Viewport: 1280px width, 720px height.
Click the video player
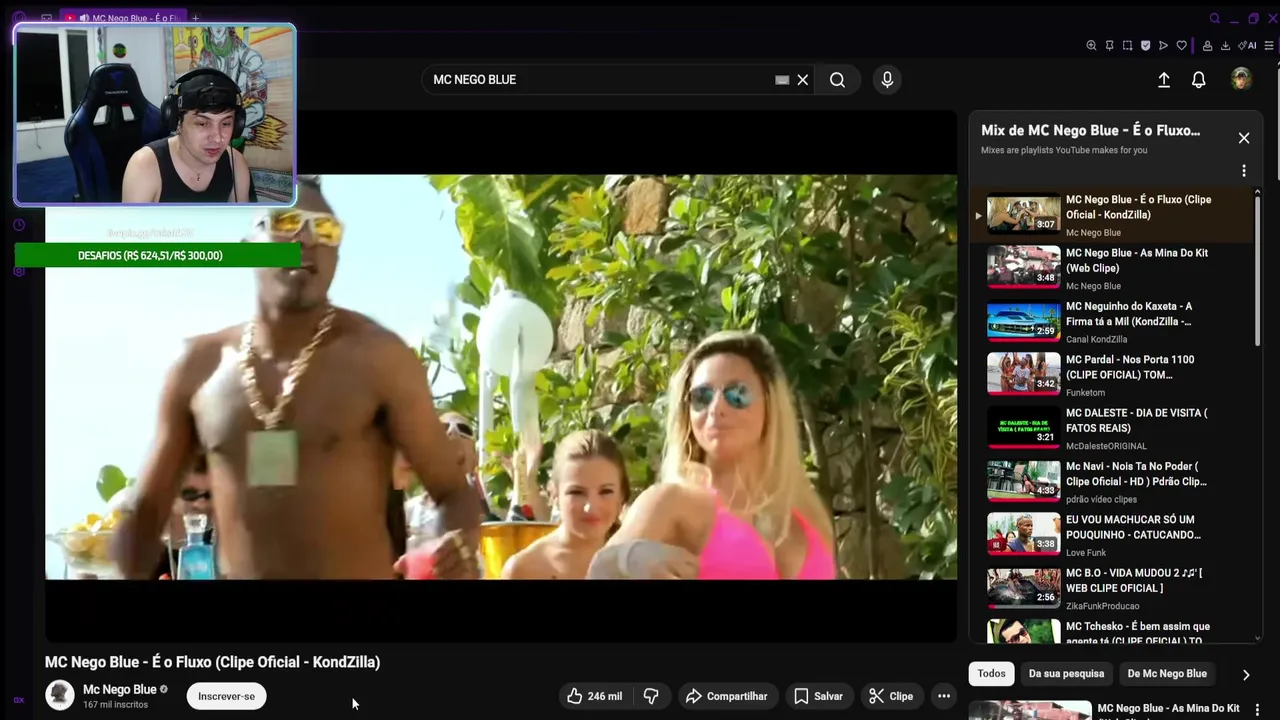coord(501,376)
